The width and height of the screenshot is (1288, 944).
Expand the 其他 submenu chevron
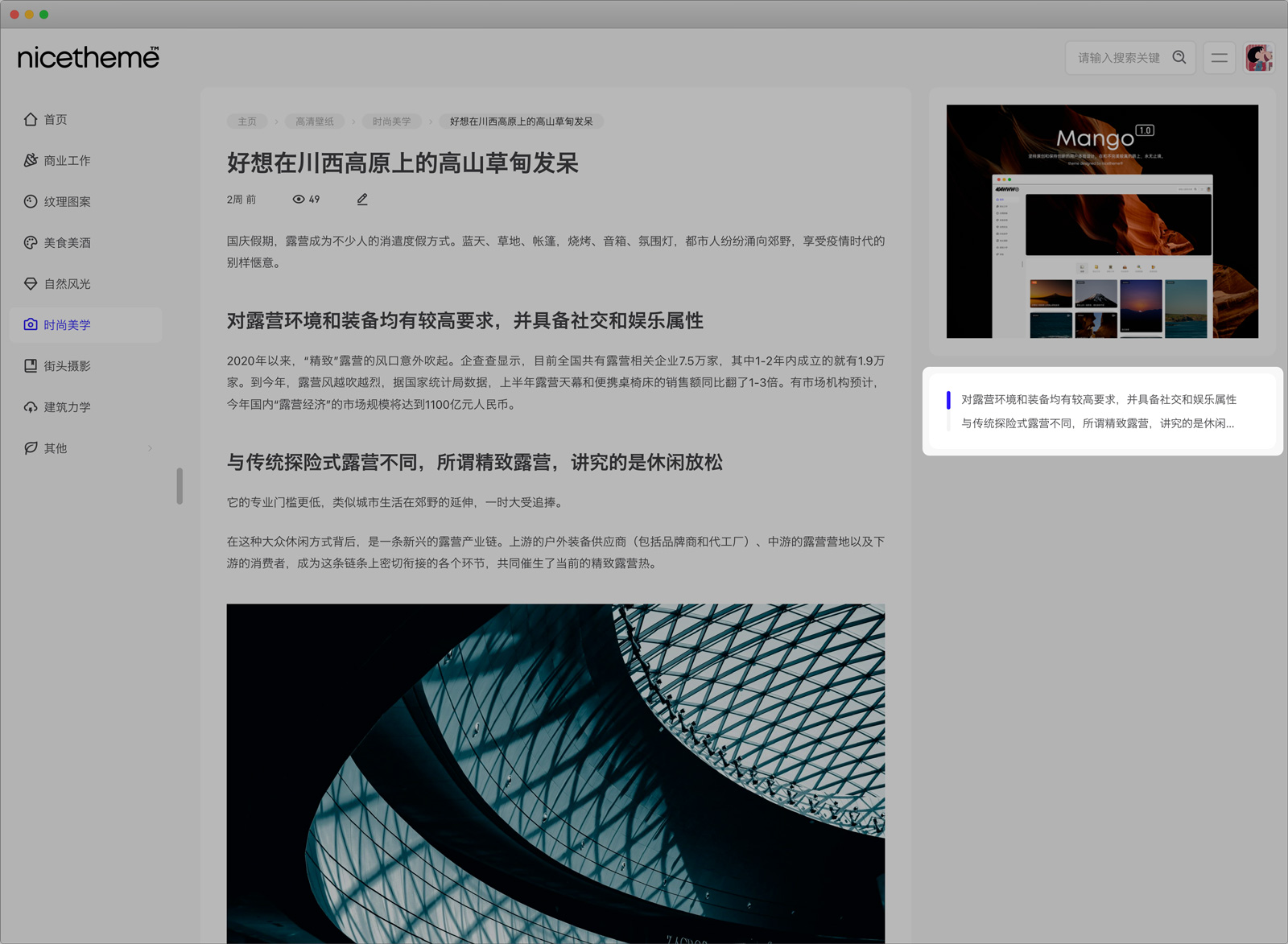point(150,448)
